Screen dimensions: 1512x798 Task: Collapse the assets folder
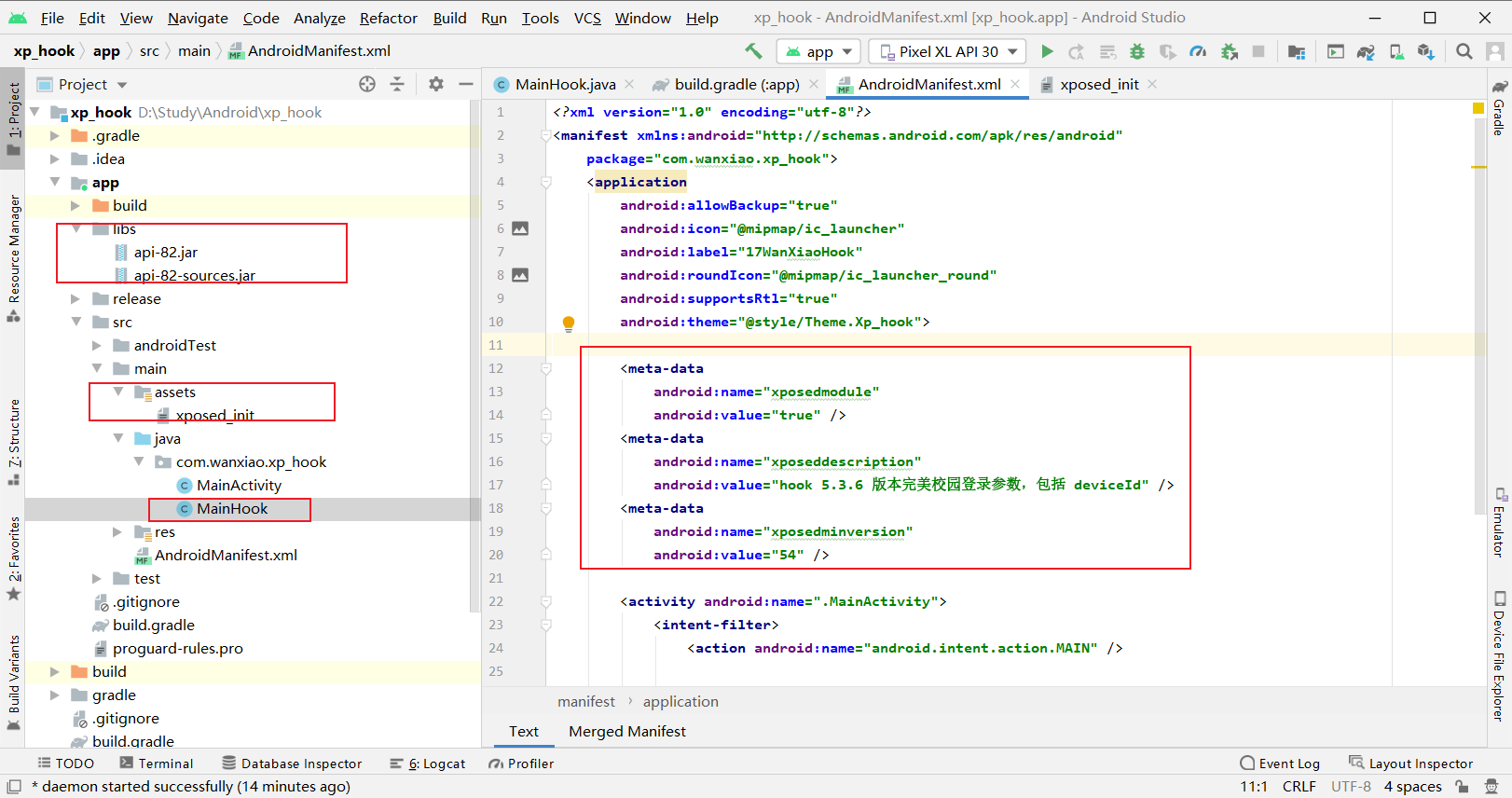[118, 392]
